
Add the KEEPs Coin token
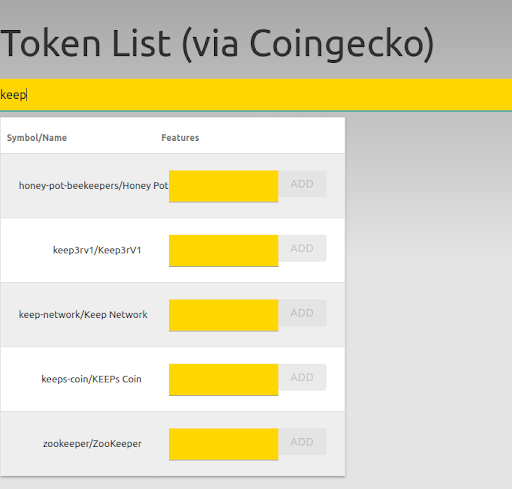[x=302, y=377]
